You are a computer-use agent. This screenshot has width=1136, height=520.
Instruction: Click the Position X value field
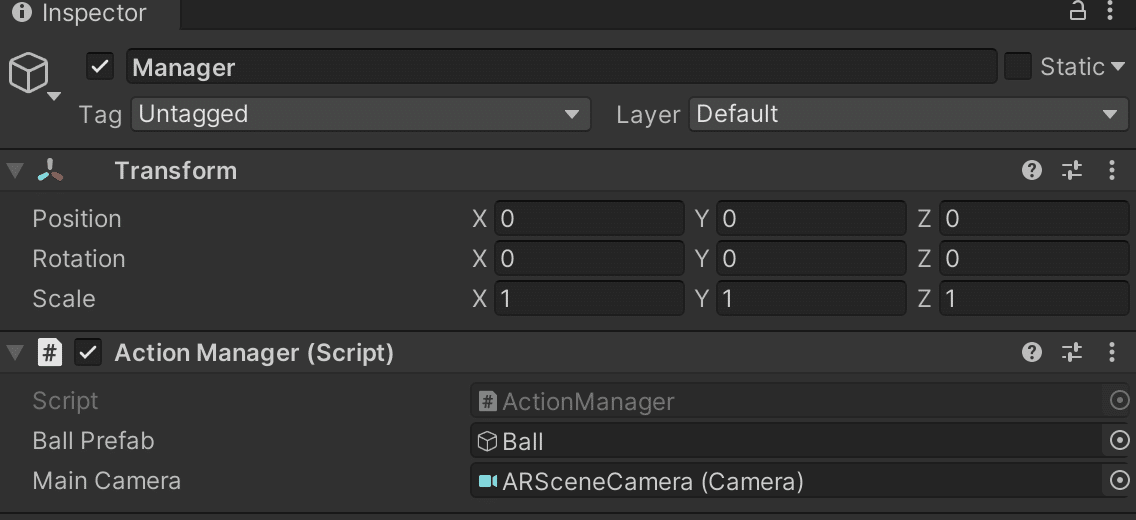(590, 219)
